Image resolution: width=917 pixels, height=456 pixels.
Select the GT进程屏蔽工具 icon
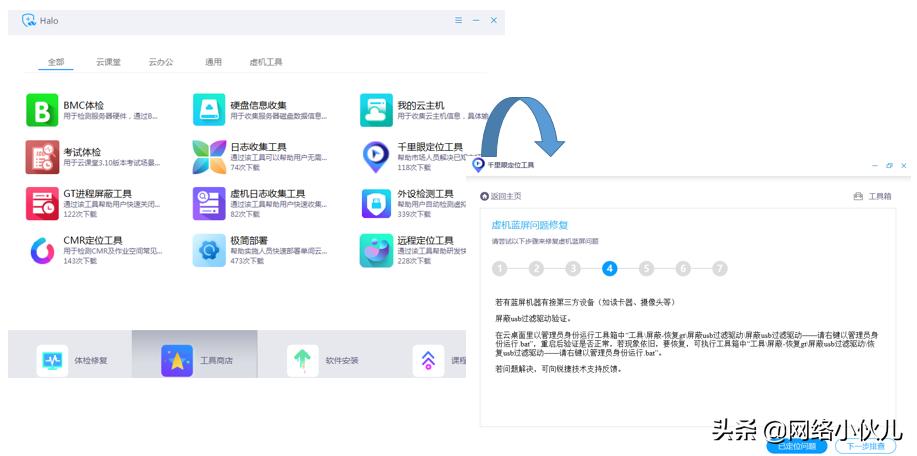tap(42, 203)
